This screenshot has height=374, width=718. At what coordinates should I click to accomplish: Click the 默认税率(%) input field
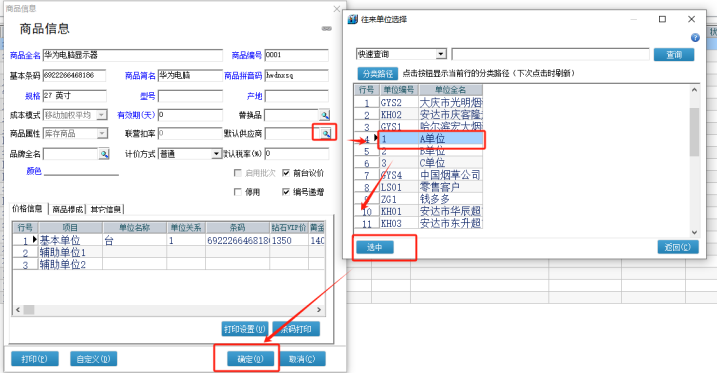pyautogui.click(x=297, y=154)
